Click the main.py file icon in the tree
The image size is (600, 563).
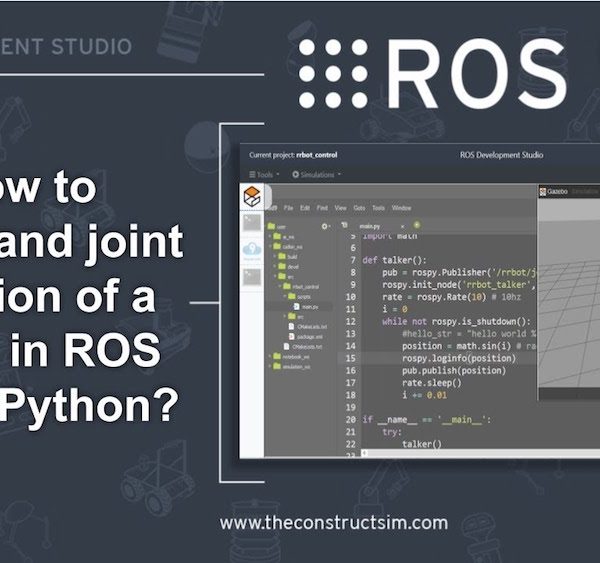(296, 307)
